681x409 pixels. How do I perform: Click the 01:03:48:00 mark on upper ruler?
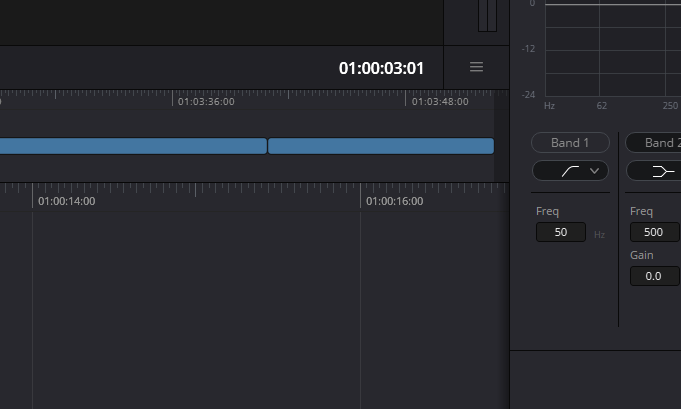click(x=440, y=101)
